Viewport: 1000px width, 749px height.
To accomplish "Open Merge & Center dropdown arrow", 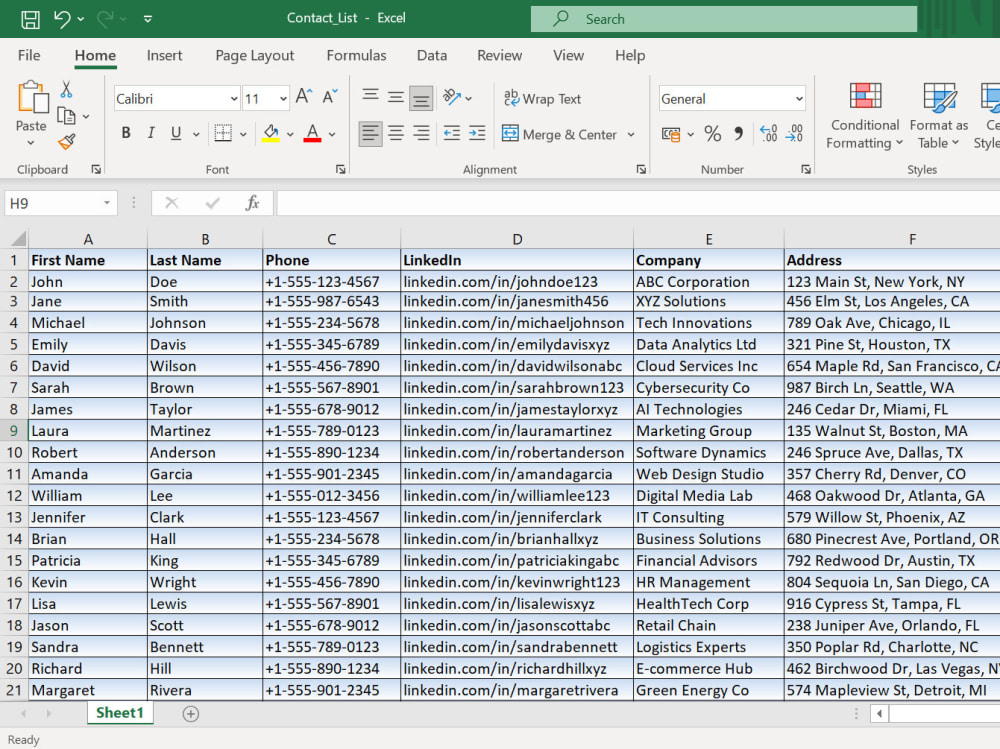I will (631, 135).
